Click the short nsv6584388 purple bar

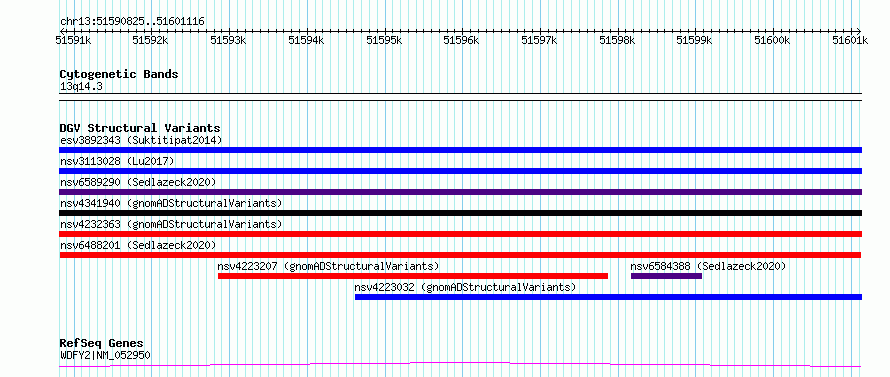point(666,276)
